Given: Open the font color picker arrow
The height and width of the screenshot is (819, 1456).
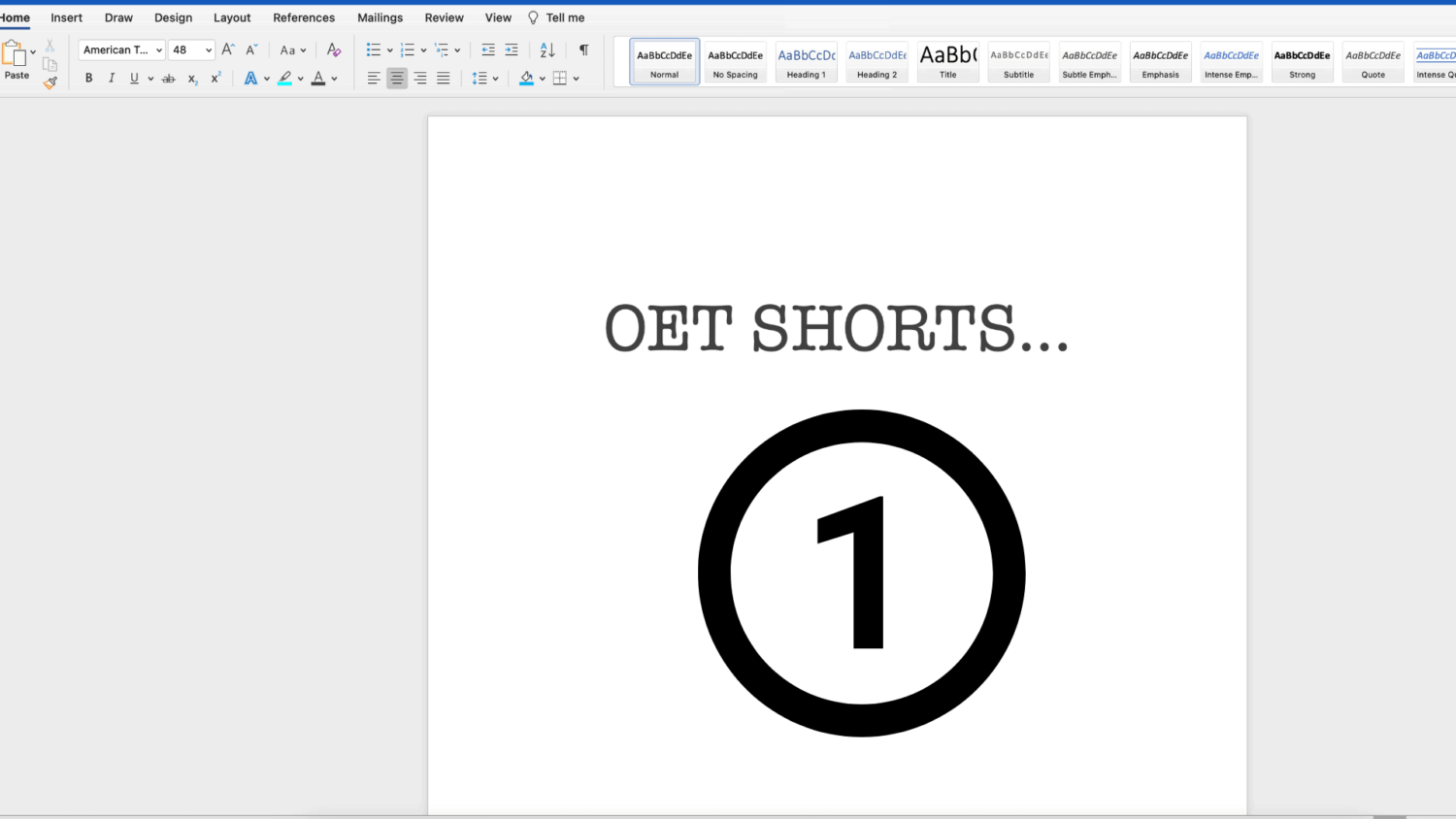Looking at the screenshot, I should 334,79.
